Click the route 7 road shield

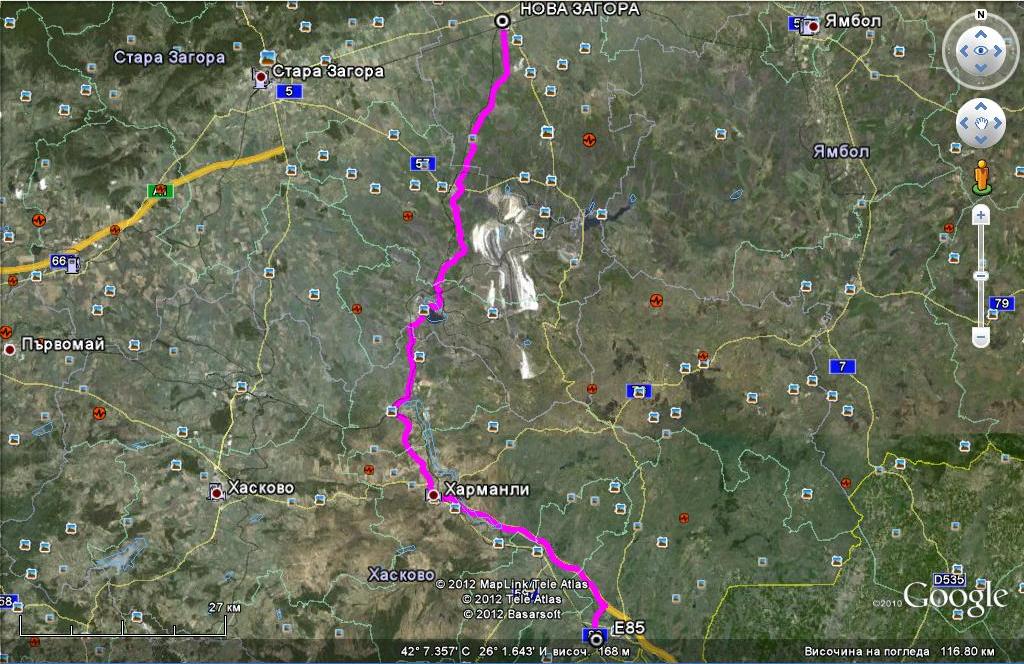point(844,367)
